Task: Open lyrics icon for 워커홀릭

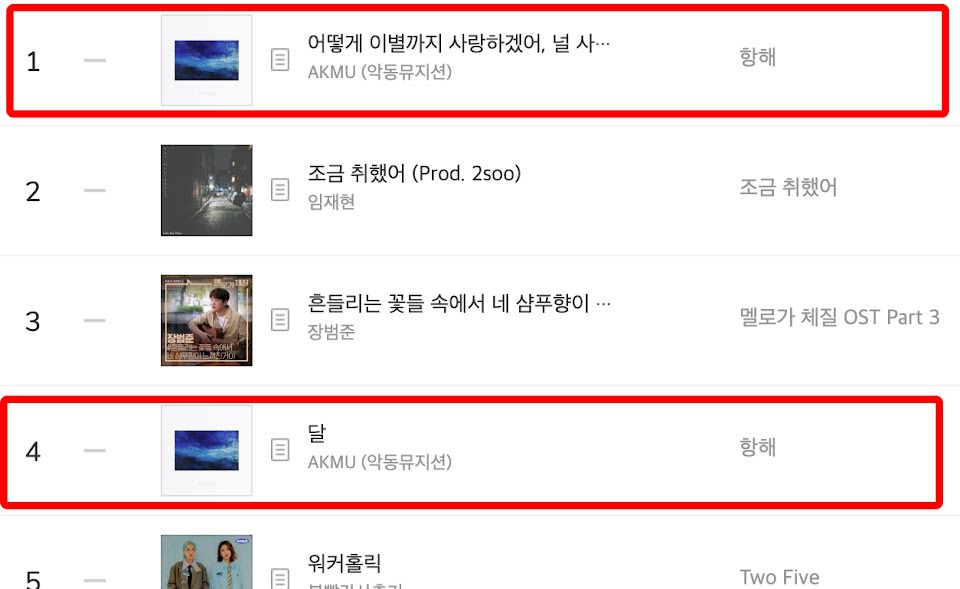Action: point(280,579)
